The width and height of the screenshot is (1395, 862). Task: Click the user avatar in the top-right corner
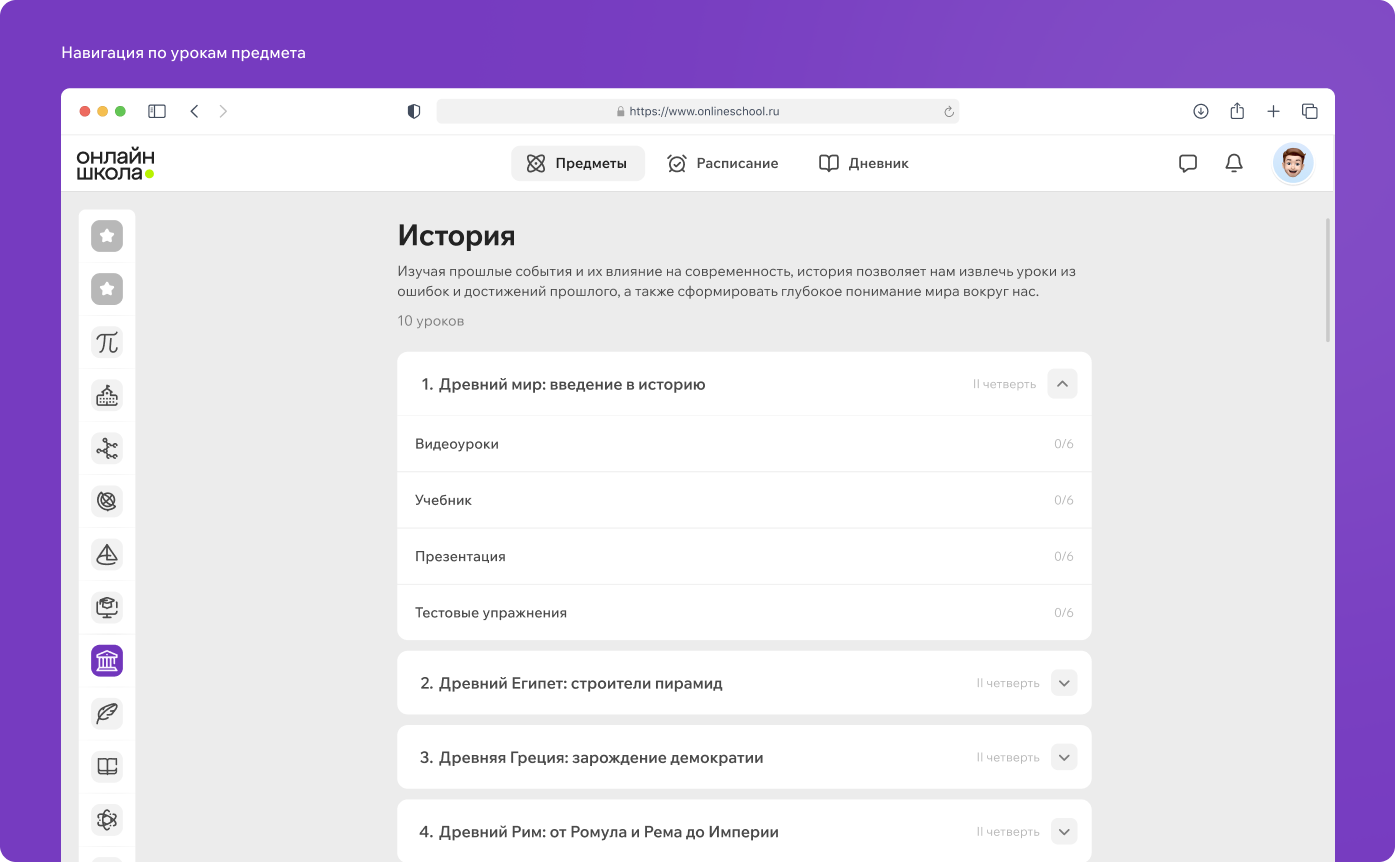point(1293,163)
